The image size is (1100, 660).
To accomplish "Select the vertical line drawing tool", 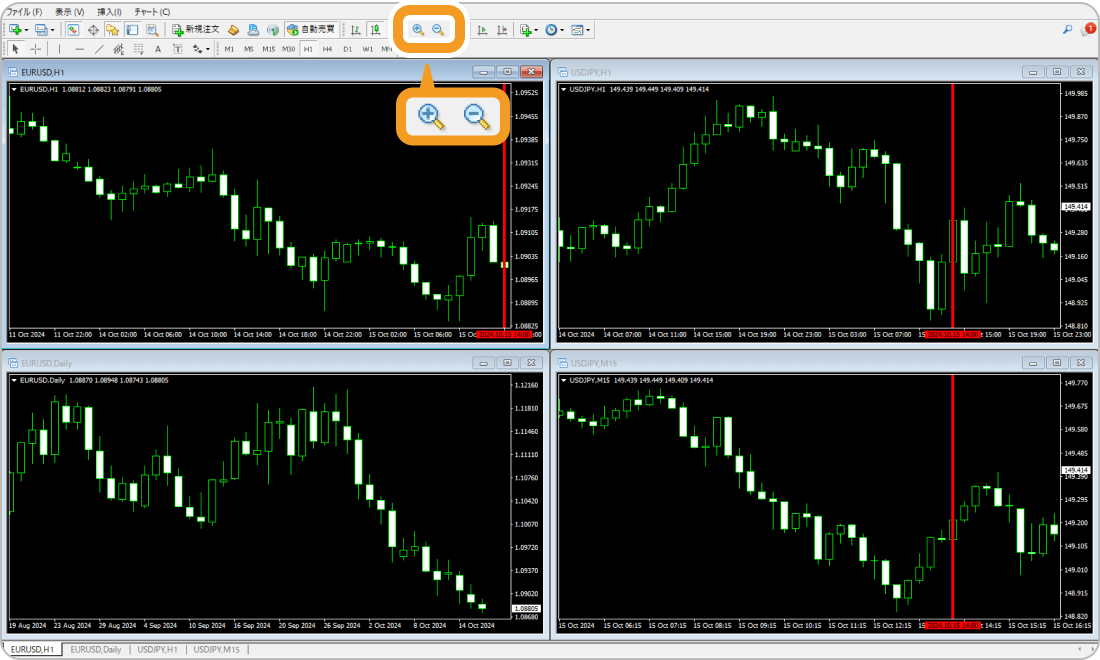I will [60, 49].
